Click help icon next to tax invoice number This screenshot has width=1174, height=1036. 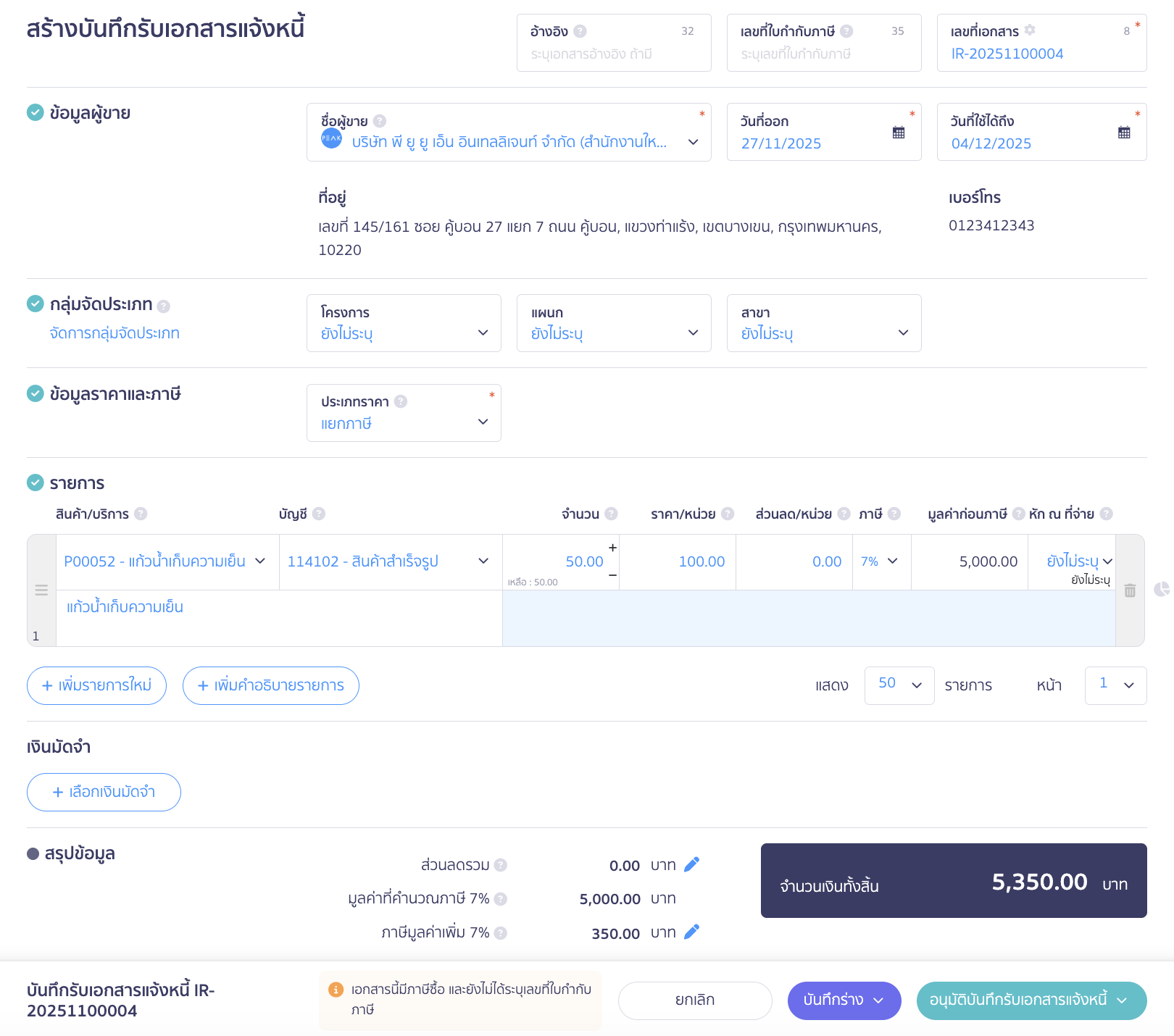point(846,31)
